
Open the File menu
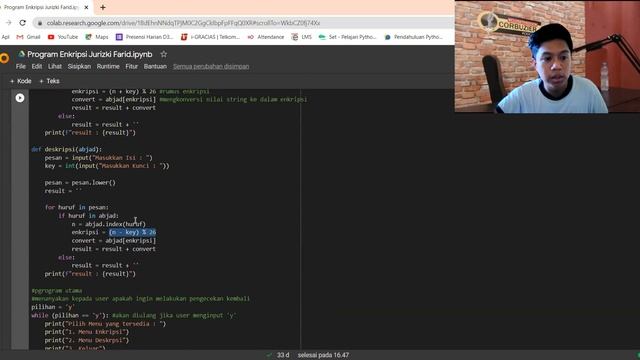click(x=20, y=66)
